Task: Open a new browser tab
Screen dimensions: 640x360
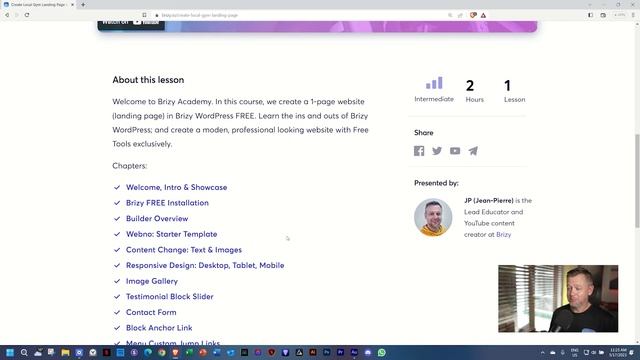Action: [83, 4]
